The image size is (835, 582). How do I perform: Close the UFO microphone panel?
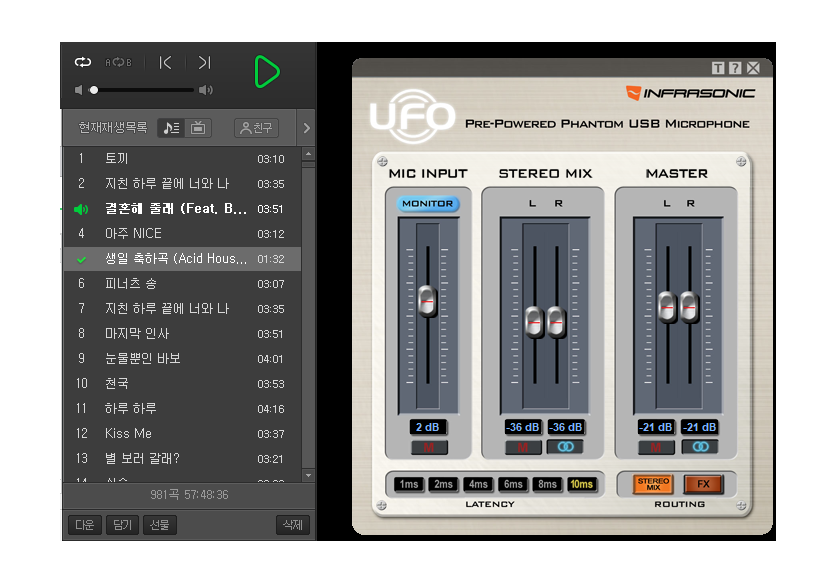[753, 68]
